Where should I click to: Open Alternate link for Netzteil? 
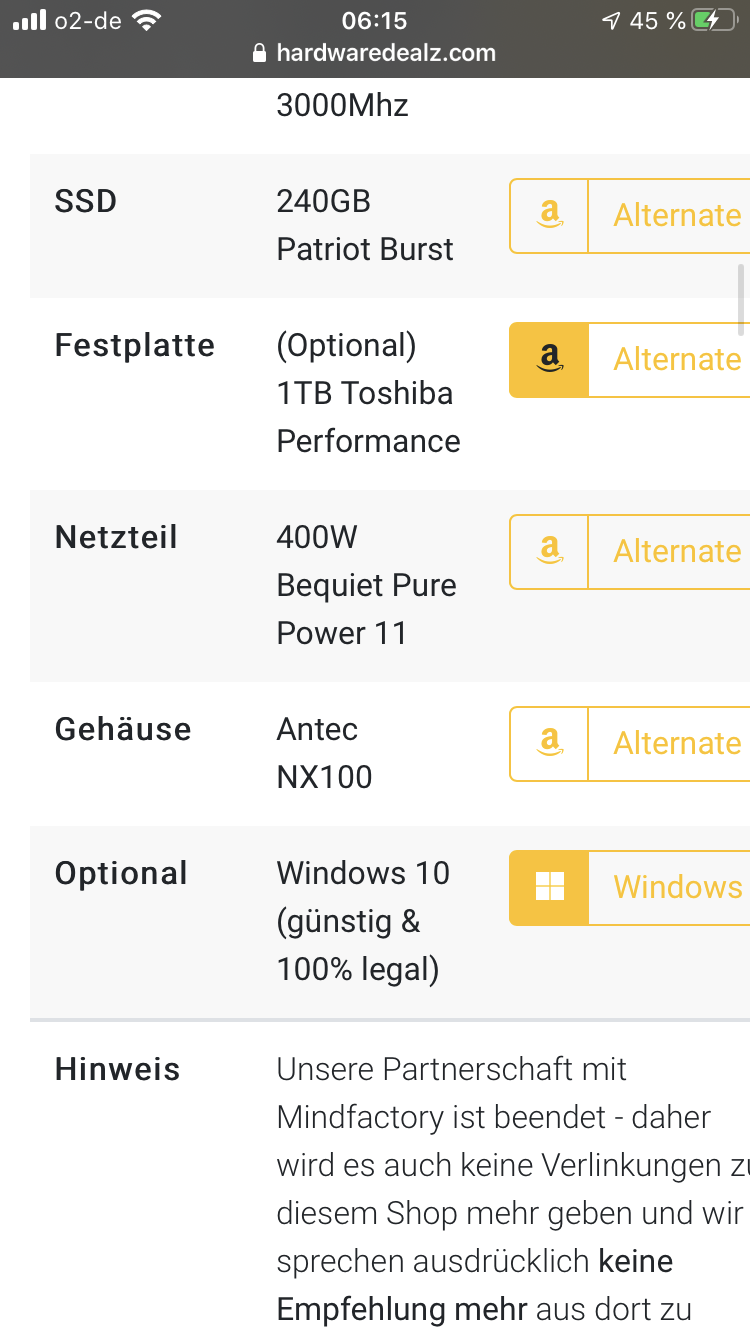(677, 551)
